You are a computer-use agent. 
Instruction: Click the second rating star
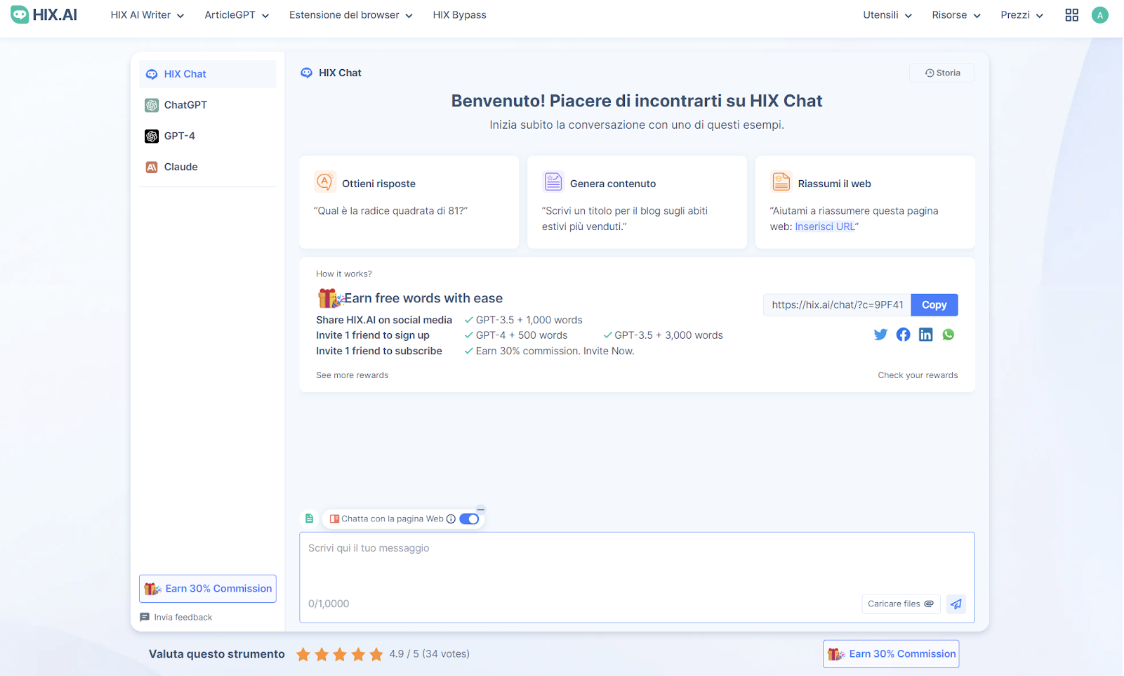tap(322, 654)
